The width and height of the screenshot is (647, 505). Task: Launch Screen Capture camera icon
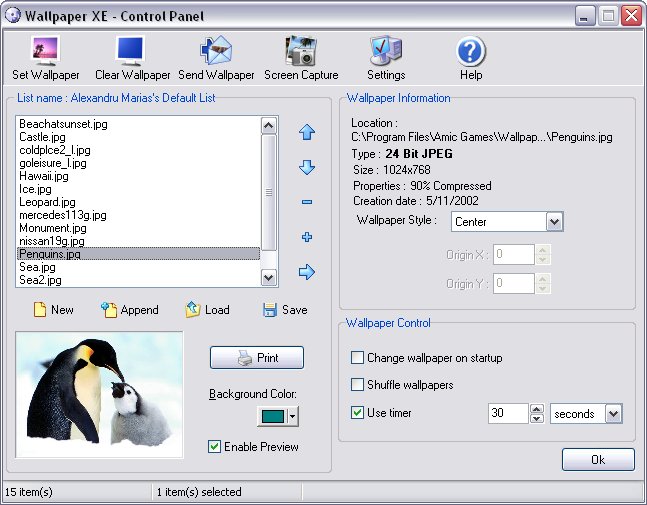click(x=301, y=50)
